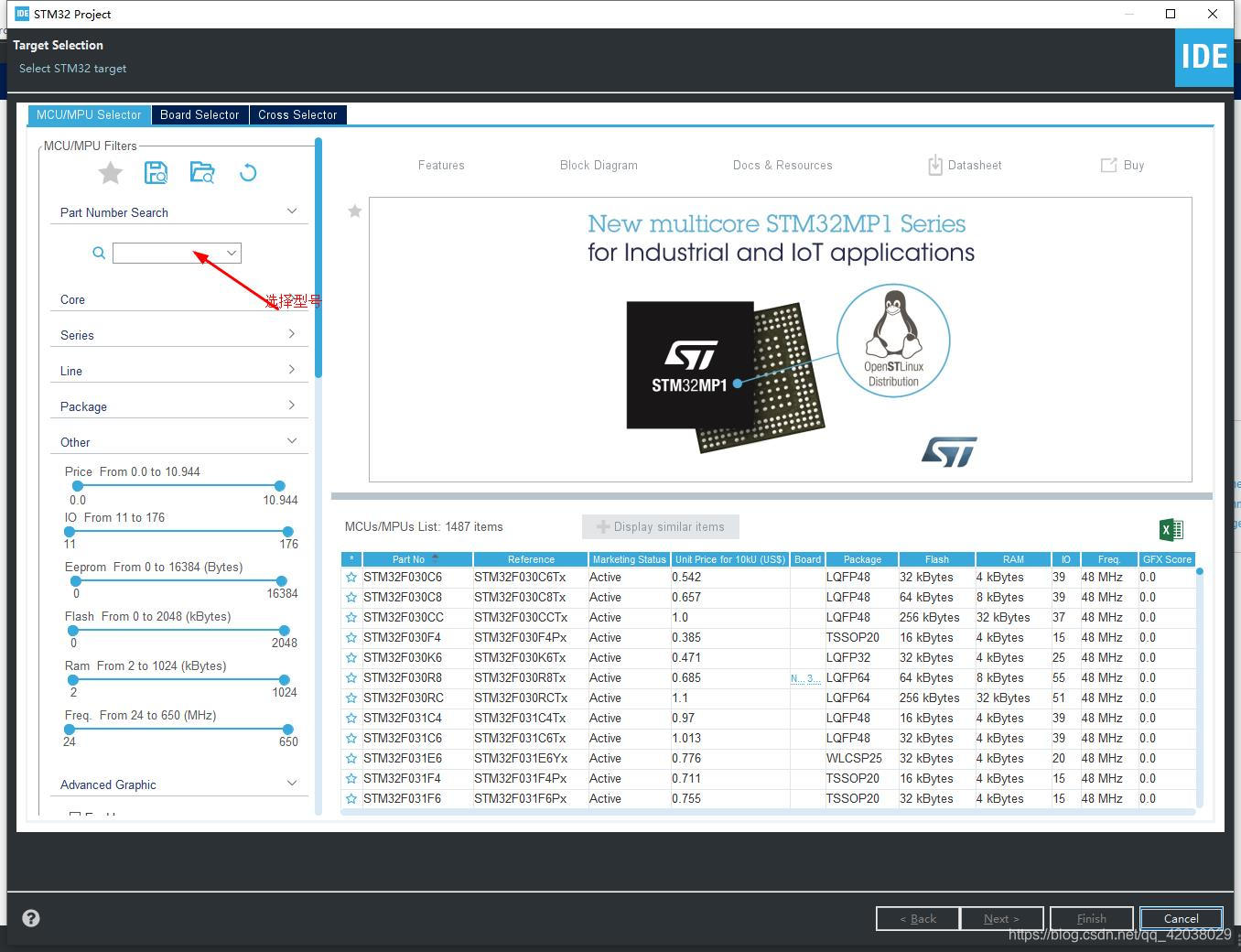Adjust the IO maximum slider handle
The width and height of the screenshot is (1241, 952).
point(288,532)
